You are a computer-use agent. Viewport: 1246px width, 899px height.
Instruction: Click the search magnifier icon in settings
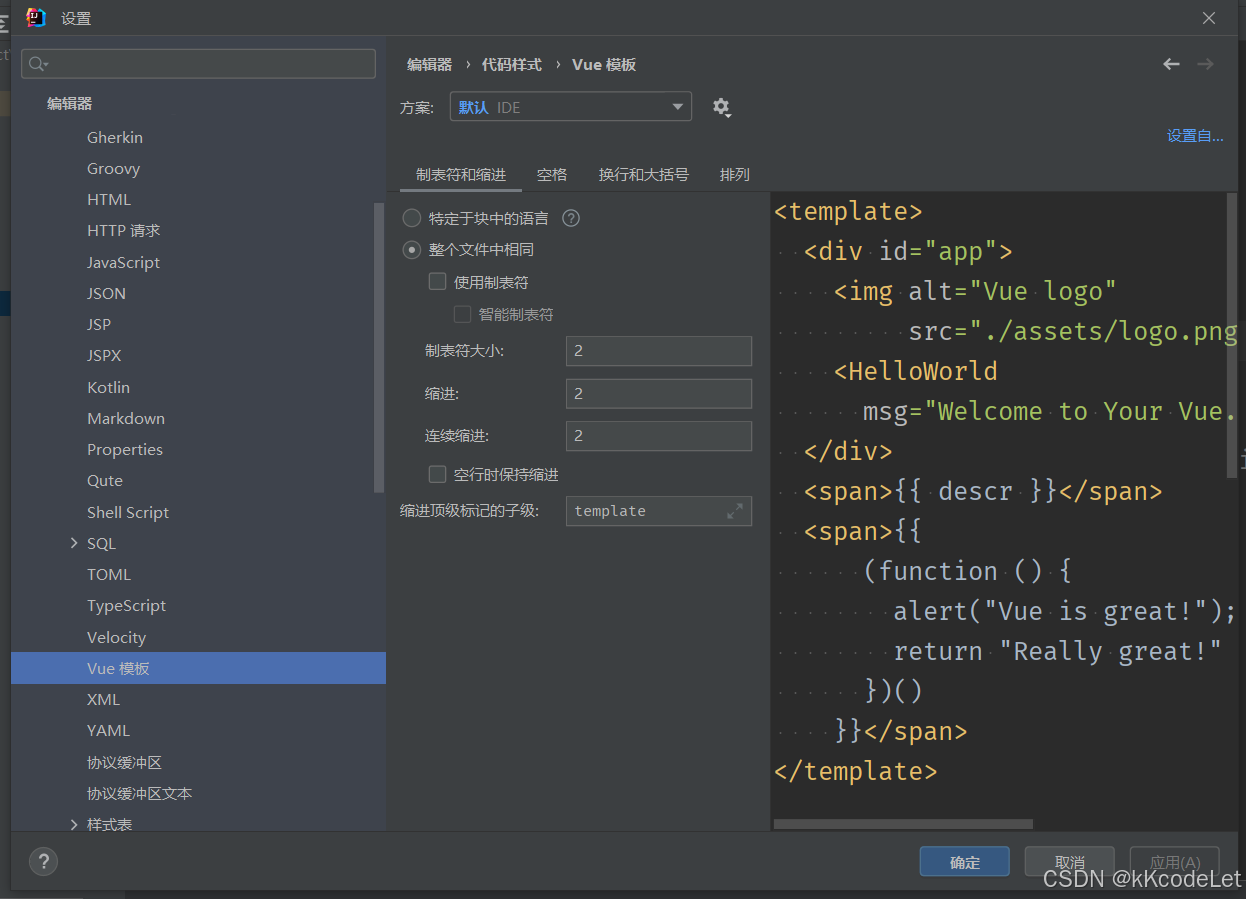point(38,64)
